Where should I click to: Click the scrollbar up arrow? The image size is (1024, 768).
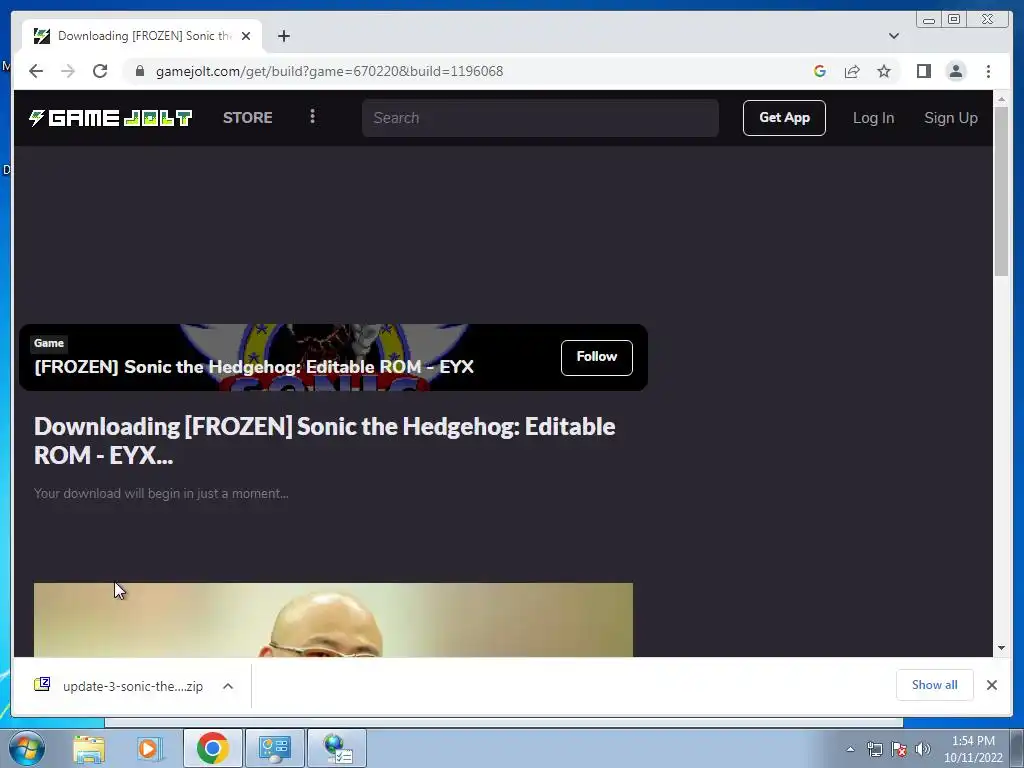1000,99
